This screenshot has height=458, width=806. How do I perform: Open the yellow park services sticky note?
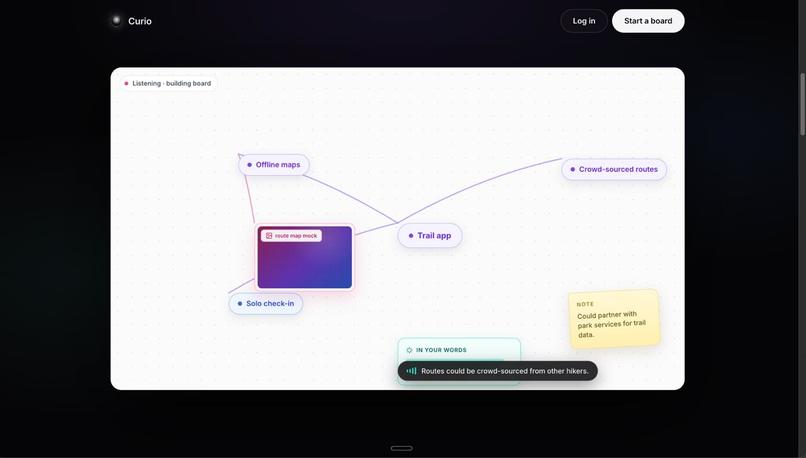click(614, 319)
